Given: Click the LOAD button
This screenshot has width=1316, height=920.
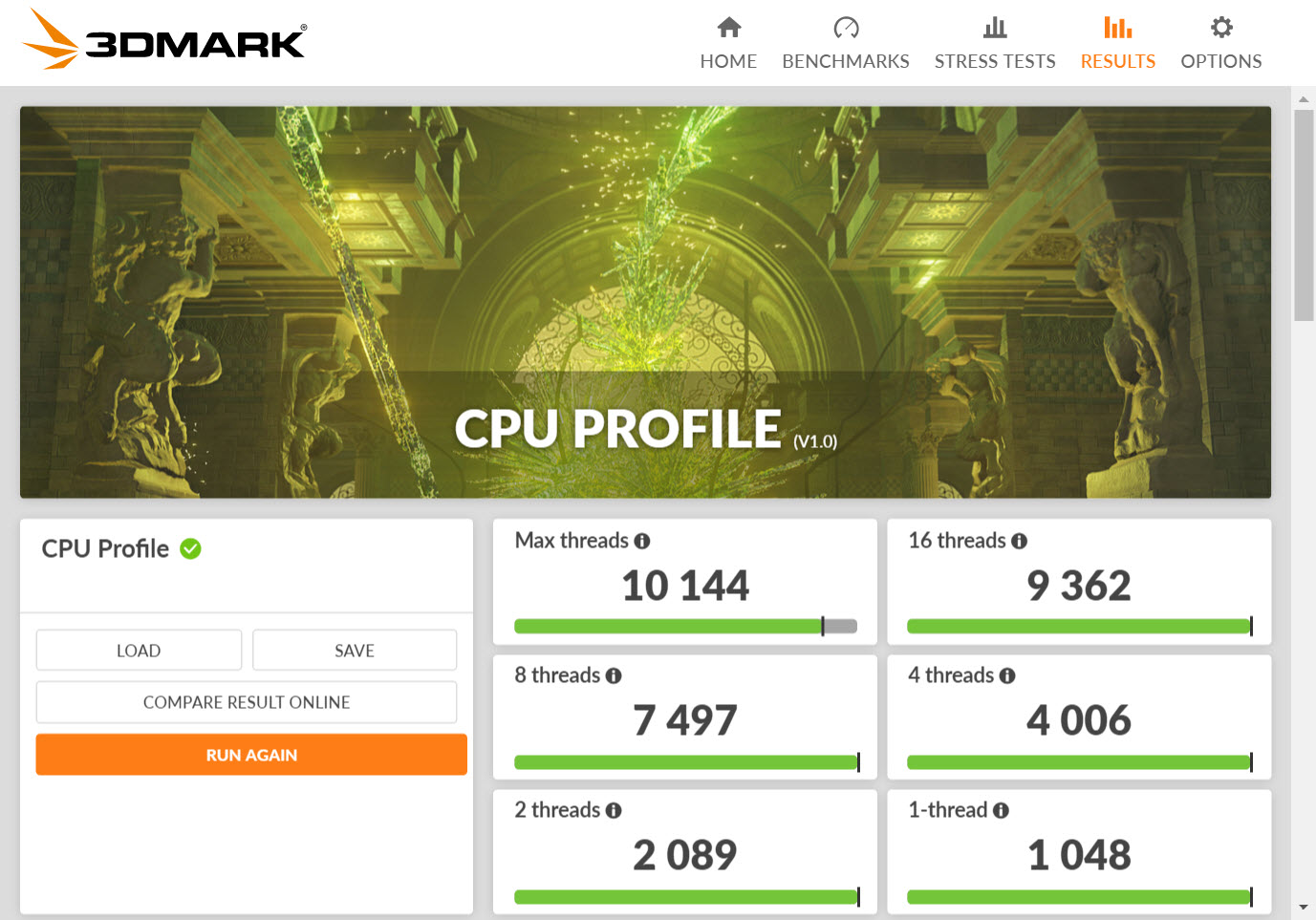Looking at the screenshot, I should pos(139,651).
